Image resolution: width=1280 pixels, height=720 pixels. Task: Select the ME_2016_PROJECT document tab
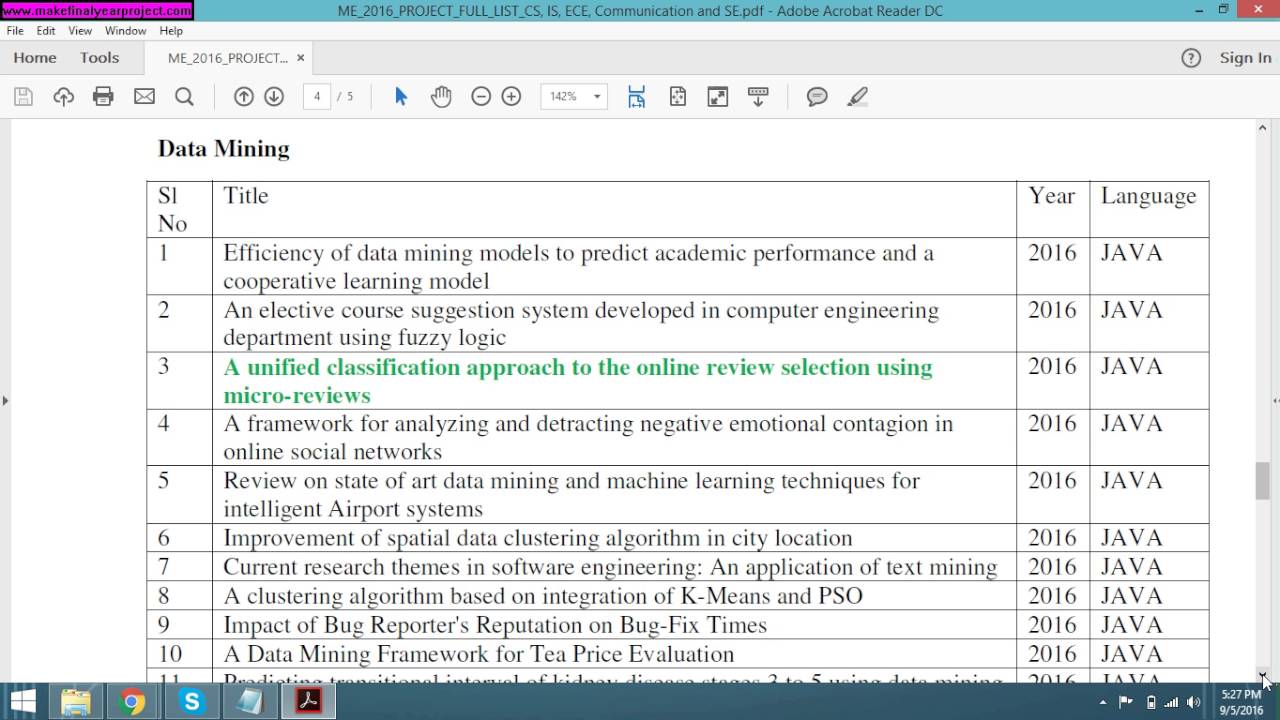(x=228, y=58)
